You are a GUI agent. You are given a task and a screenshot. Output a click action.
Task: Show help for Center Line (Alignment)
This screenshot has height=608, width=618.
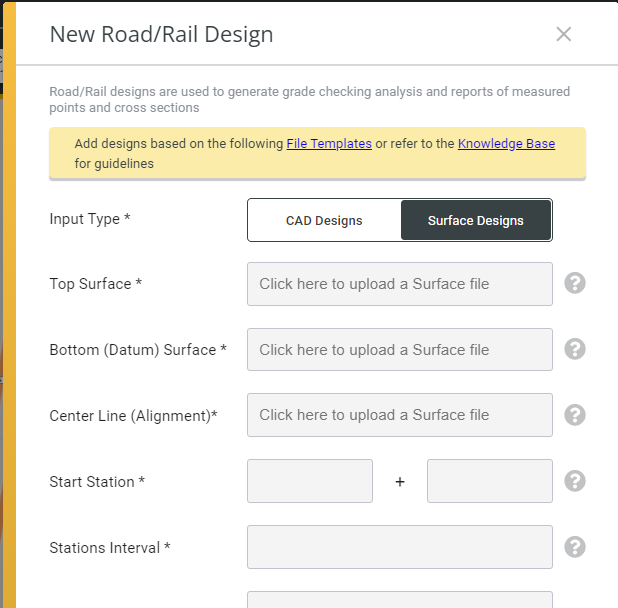[x=575, y=415]
